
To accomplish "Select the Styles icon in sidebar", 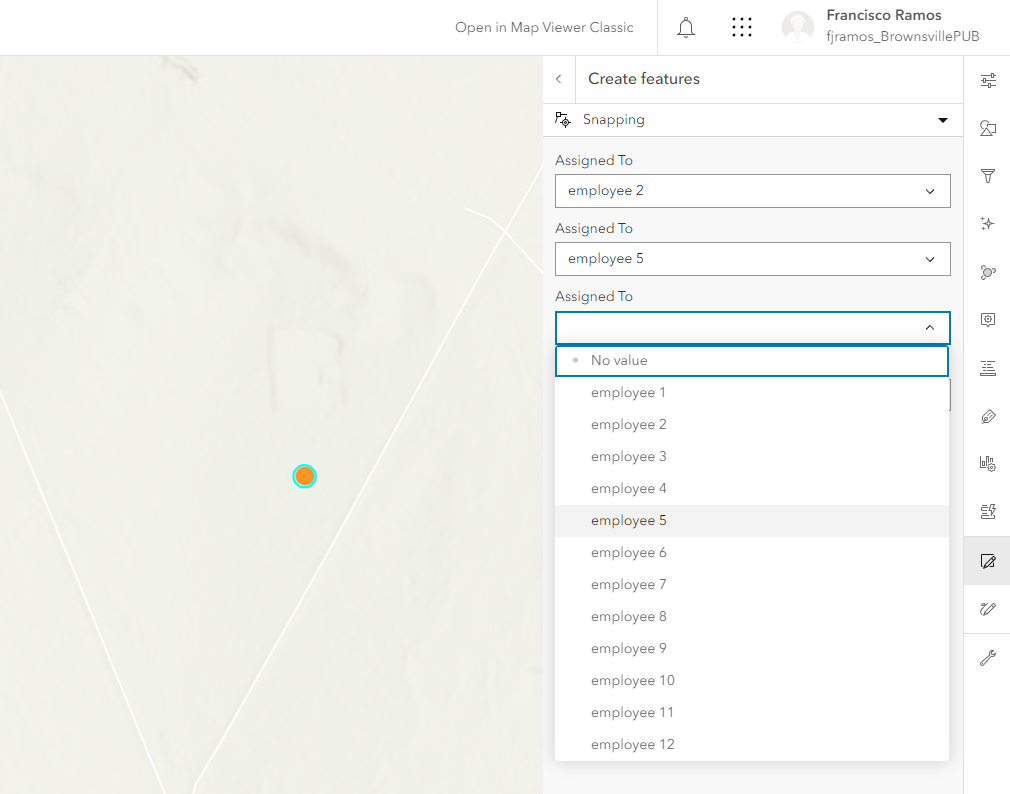I will tap(988, 128).
